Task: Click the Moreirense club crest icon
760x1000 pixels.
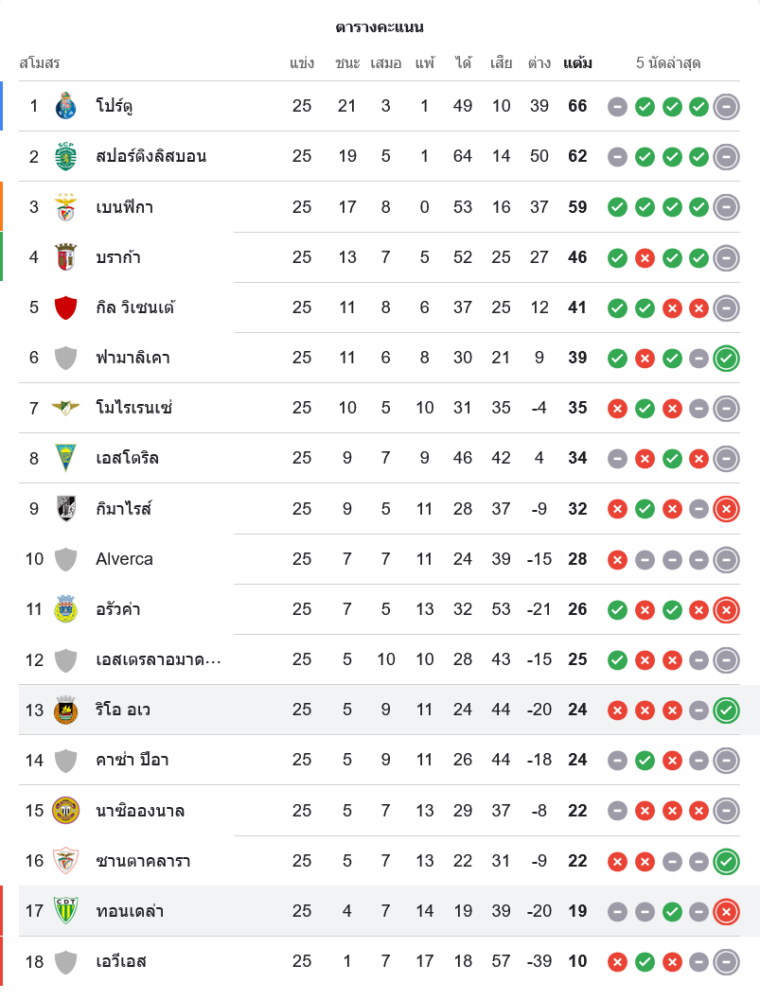Action: (66, 408)
